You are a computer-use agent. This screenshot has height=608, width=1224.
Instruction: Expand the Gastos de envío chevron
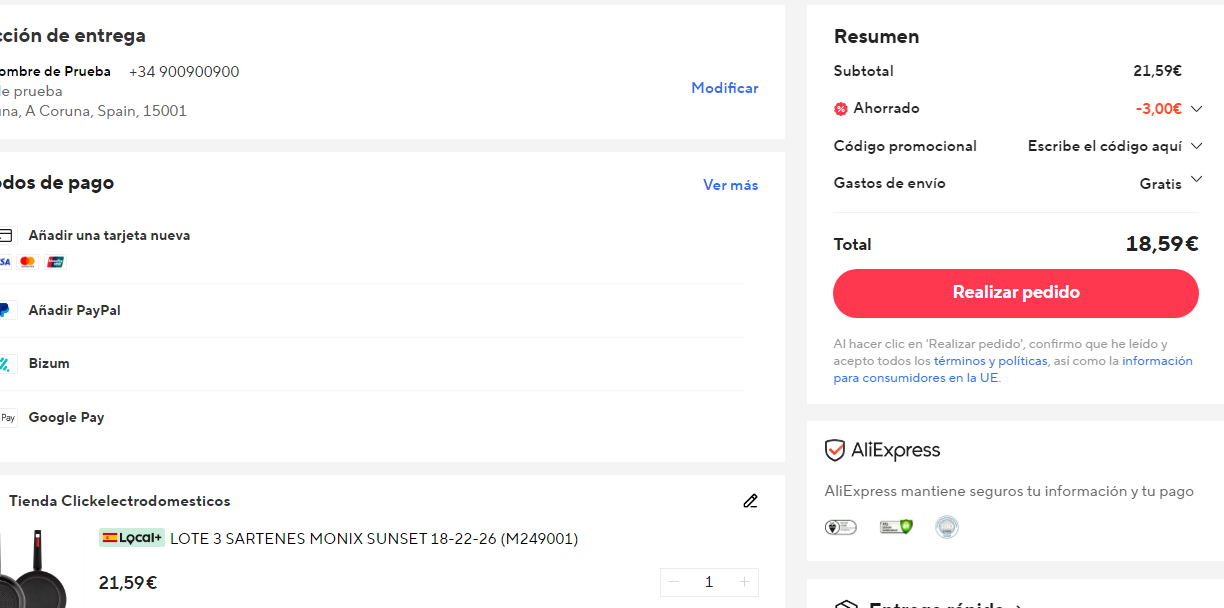[x=1196, y=181]
